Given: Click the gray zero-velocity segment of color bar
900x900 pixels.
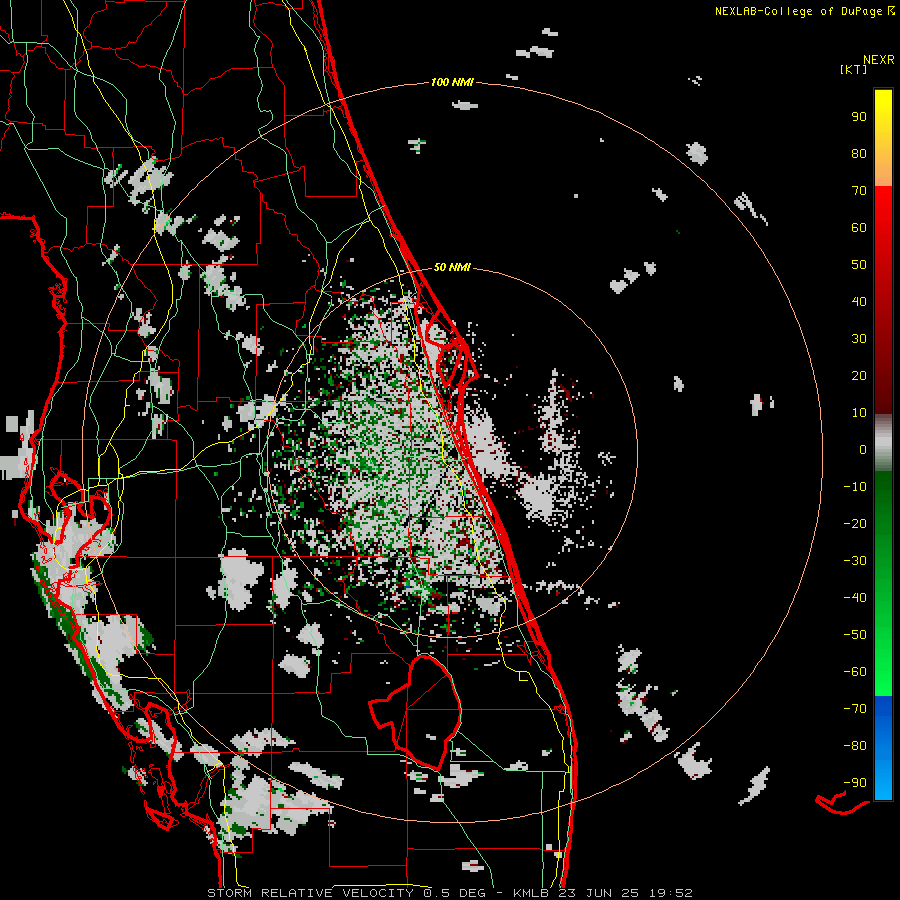Looking at the screenshot, I should [x=883, y=442].
